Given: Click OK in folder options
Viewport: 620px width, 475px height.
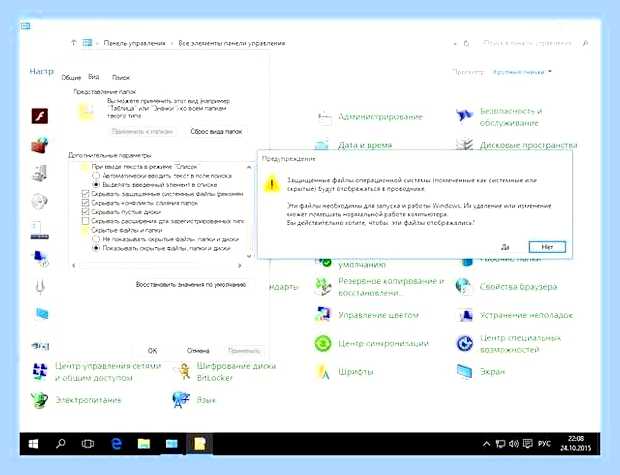Looking at the screenshot, I should [152, 350].
